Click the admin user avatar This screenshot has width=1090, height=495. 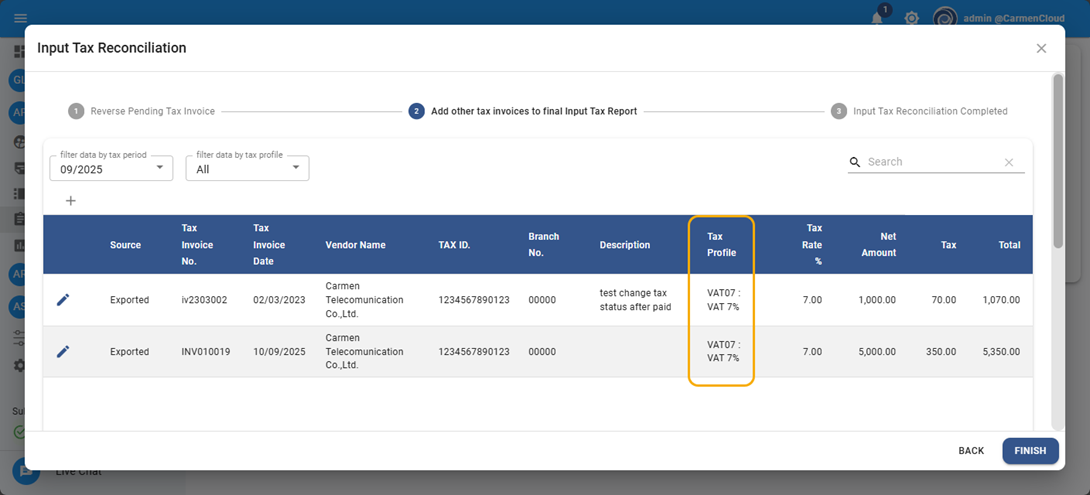(945, 18)
